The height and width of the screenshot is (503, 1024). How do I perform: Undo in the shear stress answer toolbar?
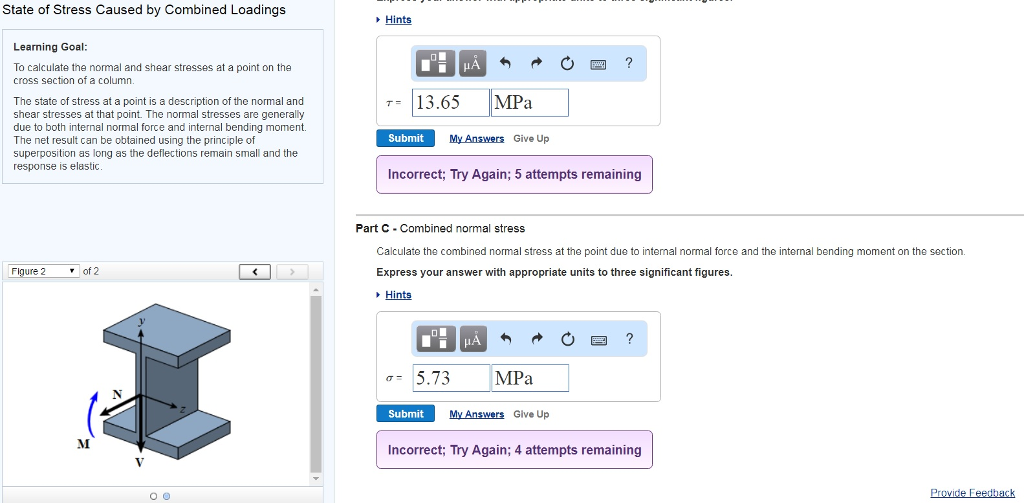coord(505,64)
